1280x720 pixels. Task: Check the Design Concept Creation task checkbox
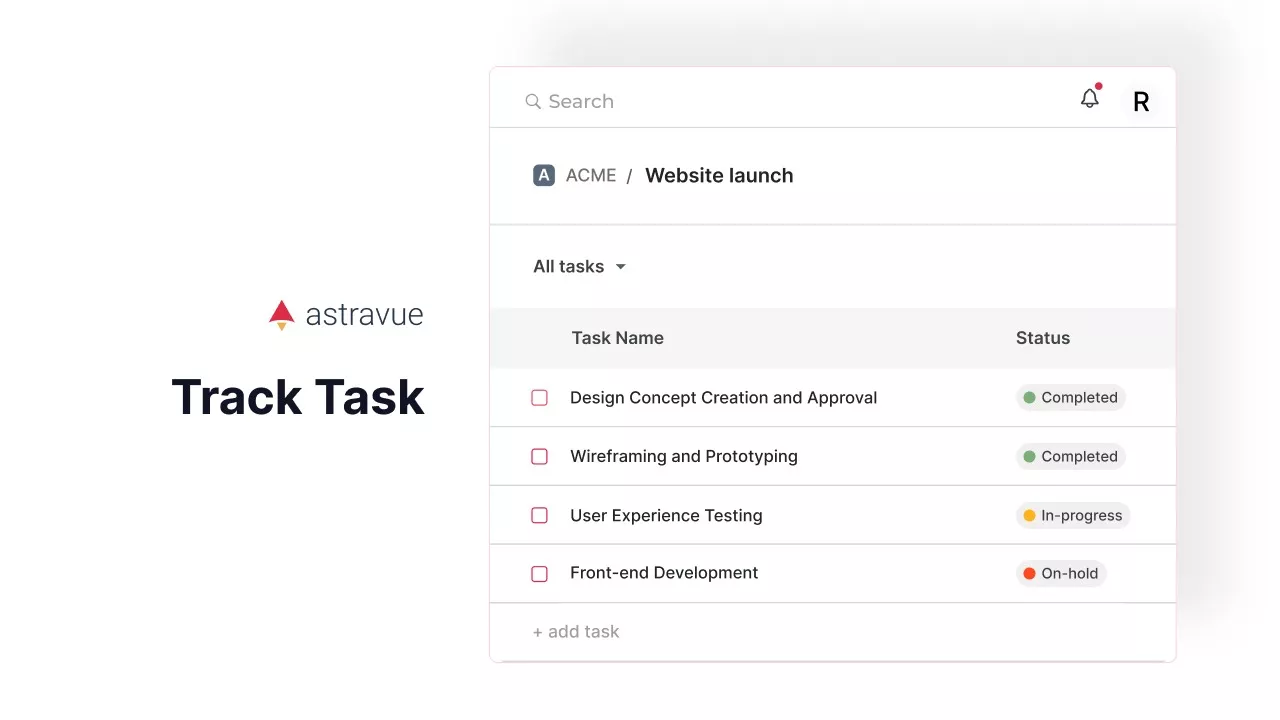click(x=539, y=398)
